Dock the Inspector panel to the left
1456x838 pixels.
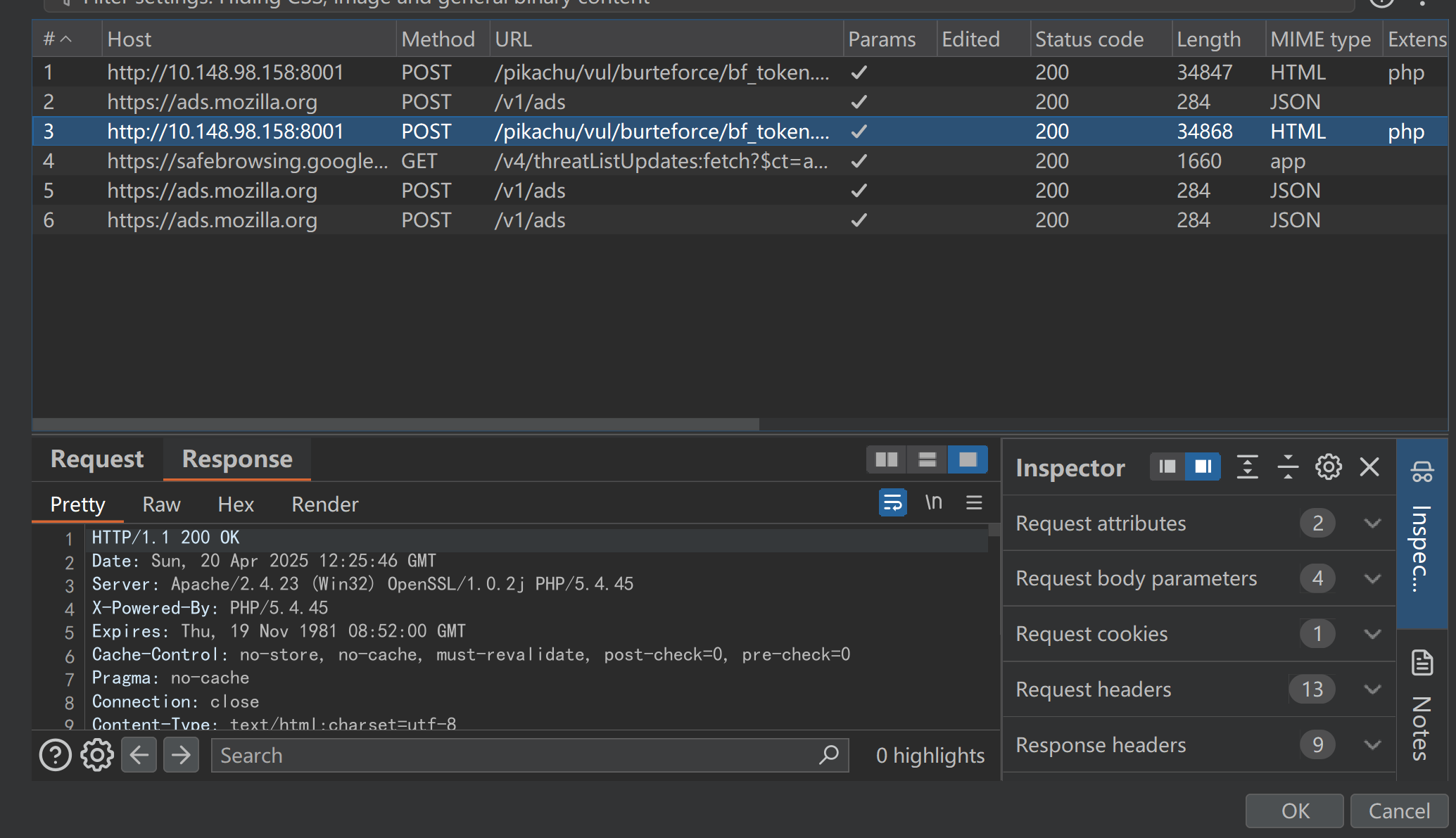(x=1167, y=466)
